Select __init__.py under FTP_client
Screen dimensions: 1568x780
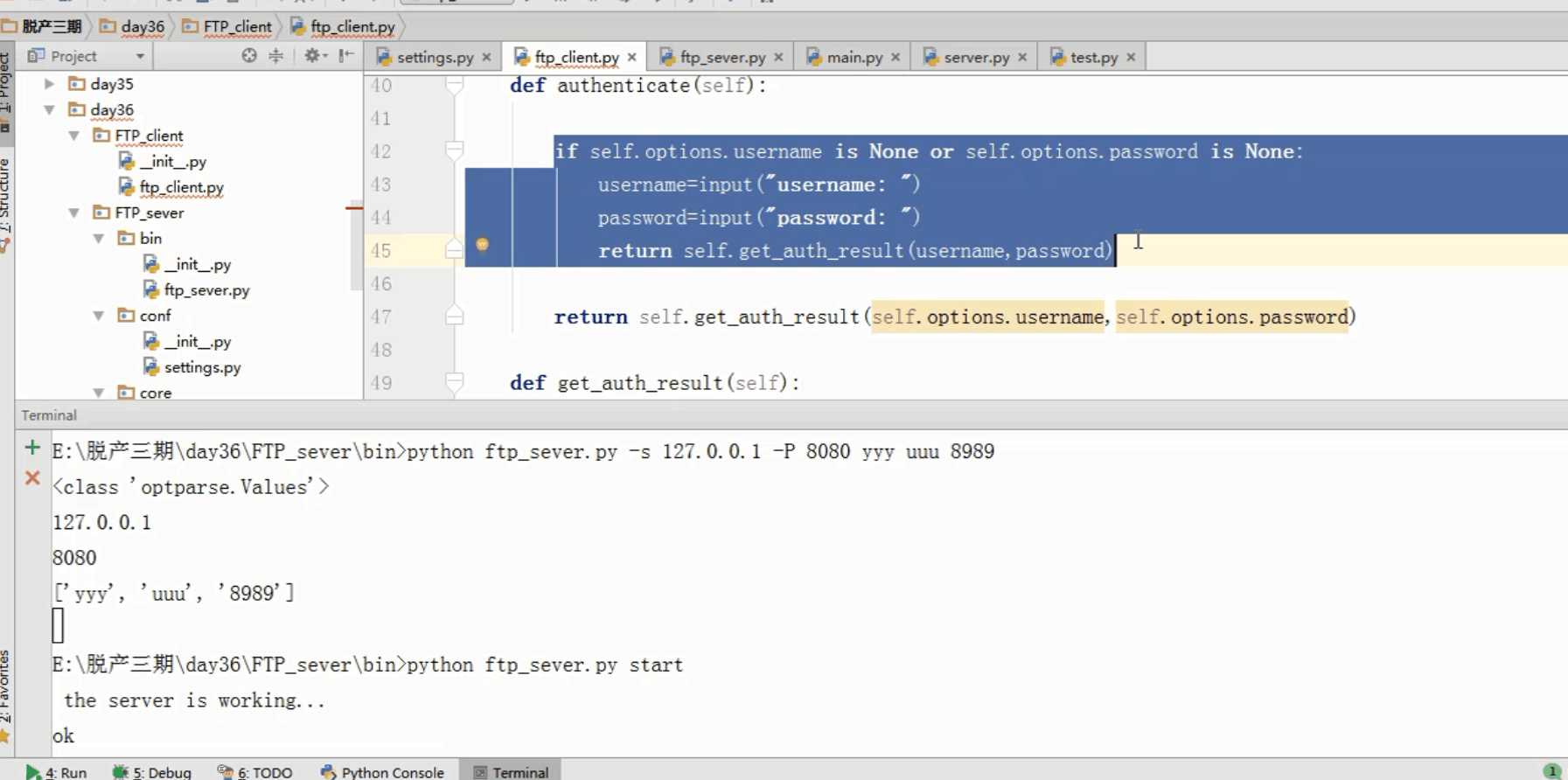pos(163,162)
